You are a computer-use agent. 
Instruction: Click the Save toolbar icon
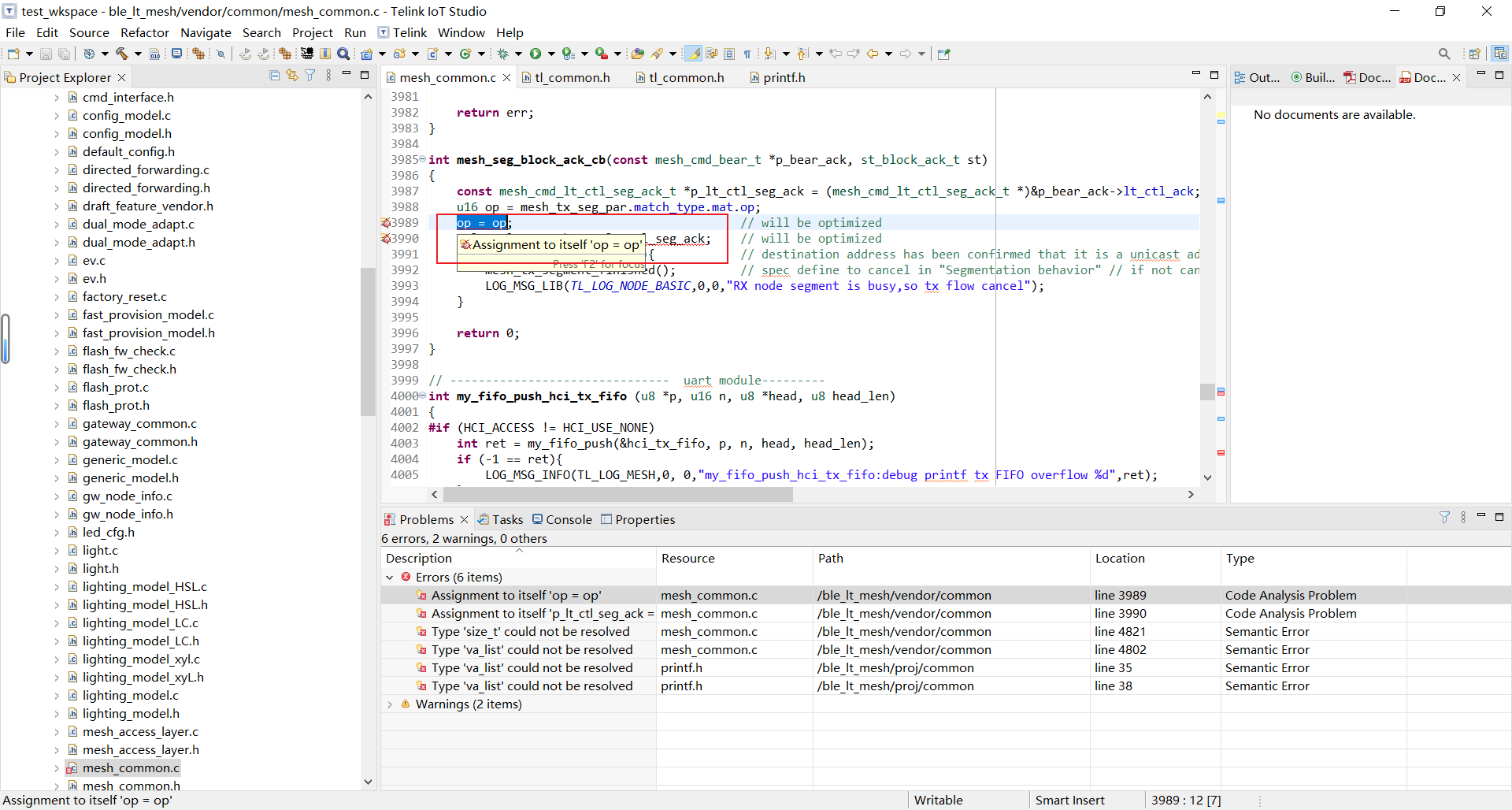coord(46,54)
